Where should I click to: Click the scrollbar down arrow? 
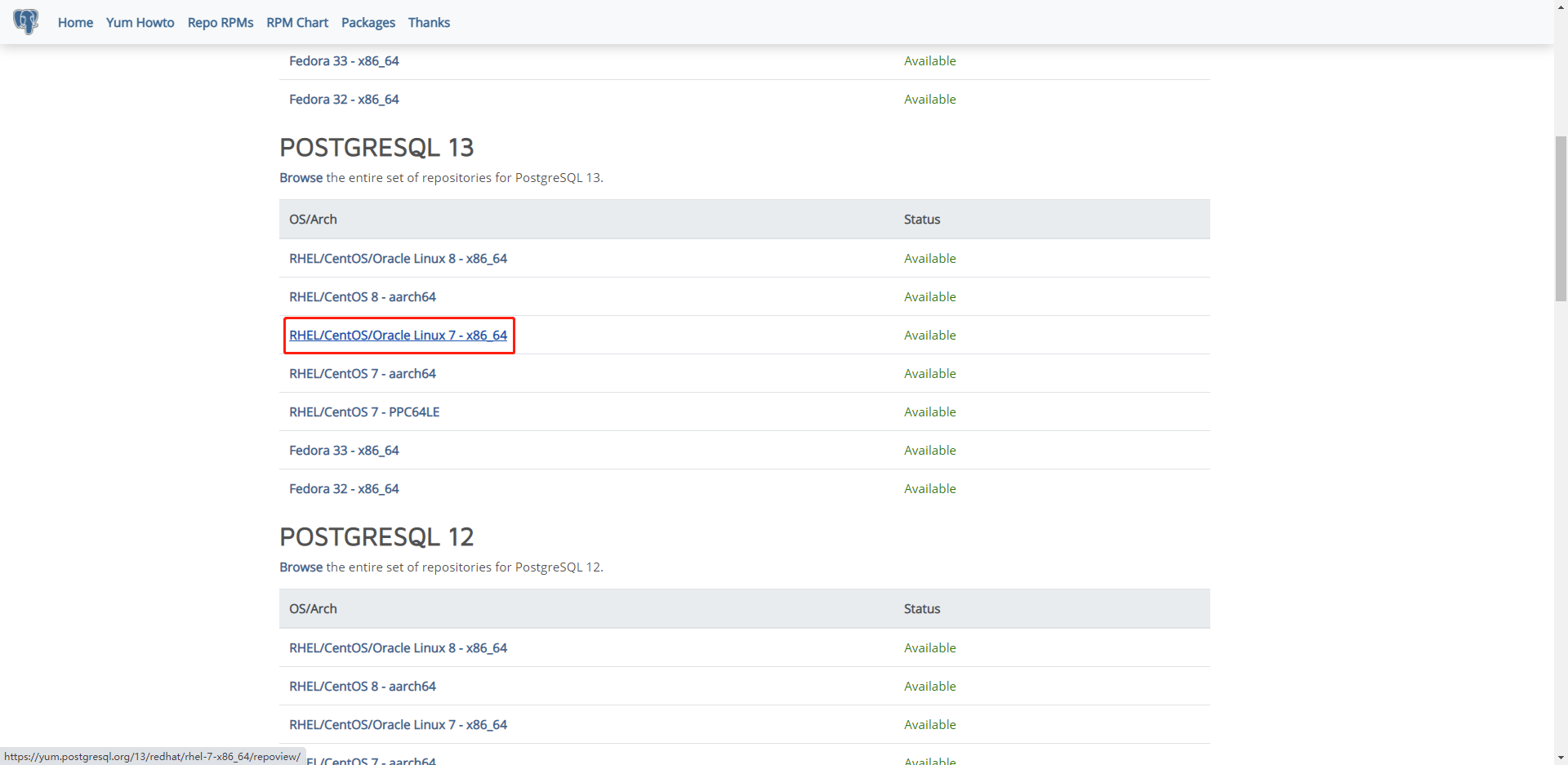tap(1560, 758)
